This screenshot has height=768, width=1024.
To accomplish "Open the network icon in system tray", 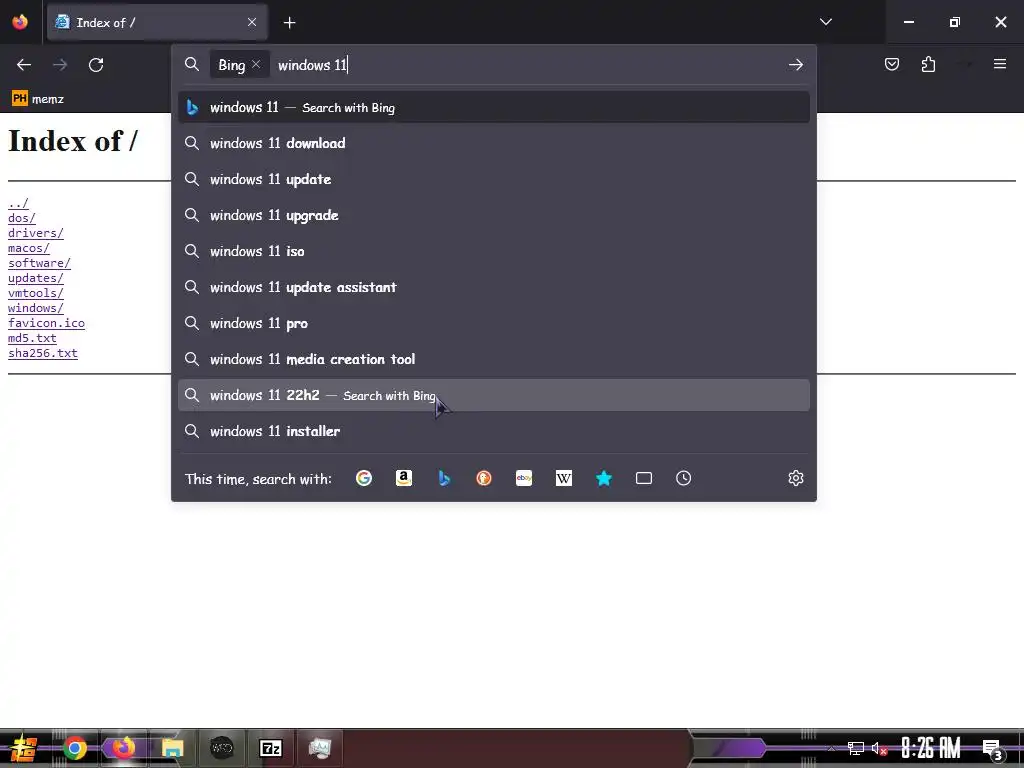I will click(856, 748).
